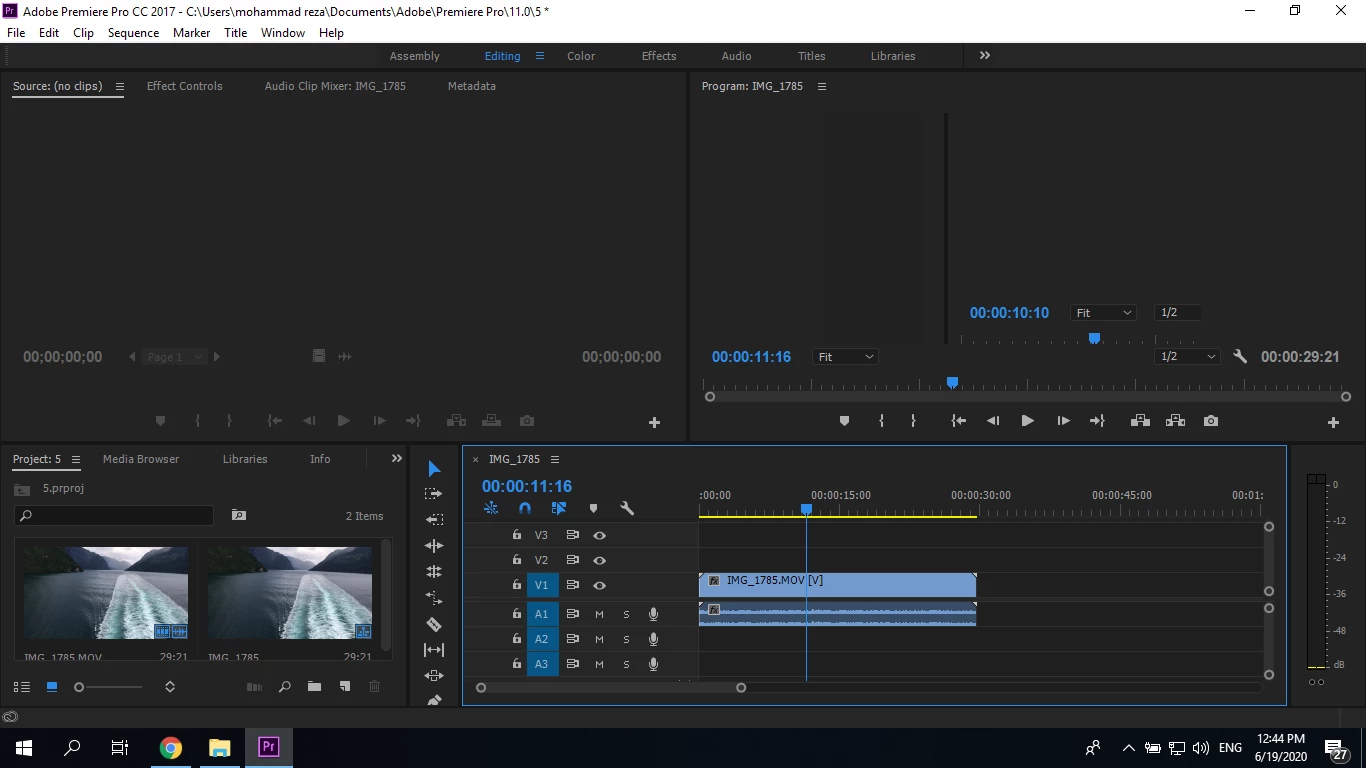Step back one frame in Program monitor

993,421
